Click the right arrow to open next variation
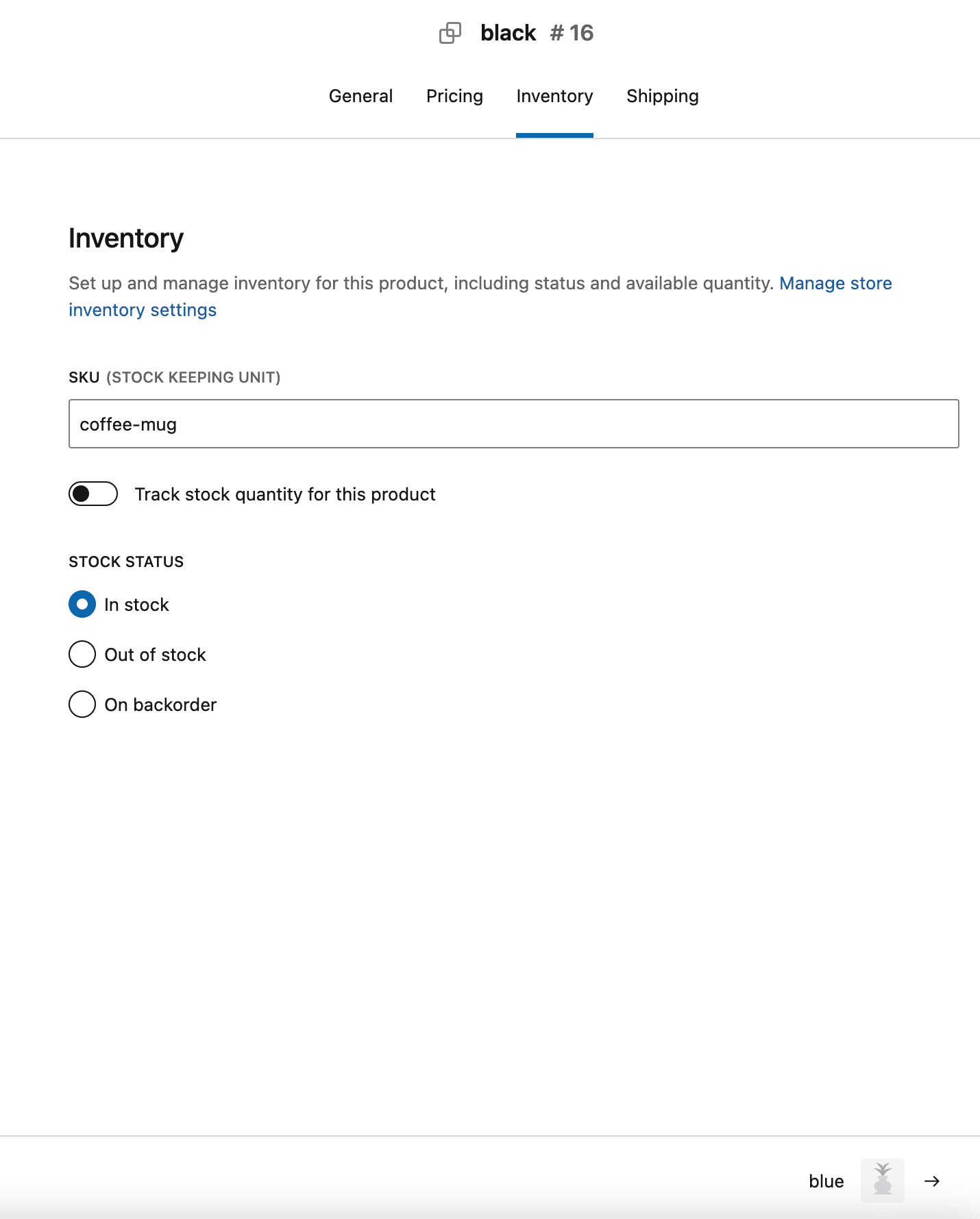The width and height of the screenshot is (980, 1219). click(932, 1181)
